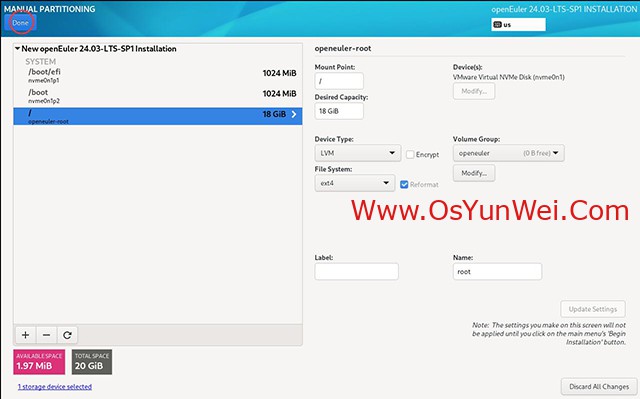Open the File System ext4 dropdown

[x=354, y=183]
